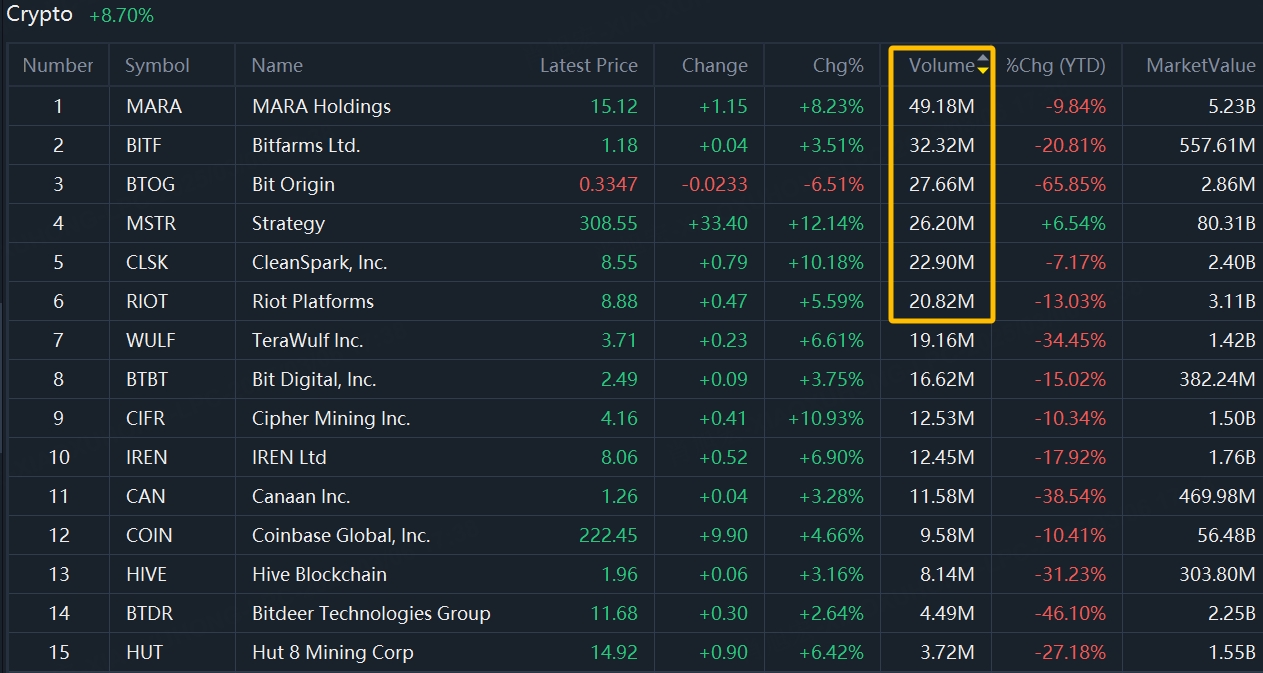Select the RIOT symbol
1263x673 pixels.
[147, 301]
